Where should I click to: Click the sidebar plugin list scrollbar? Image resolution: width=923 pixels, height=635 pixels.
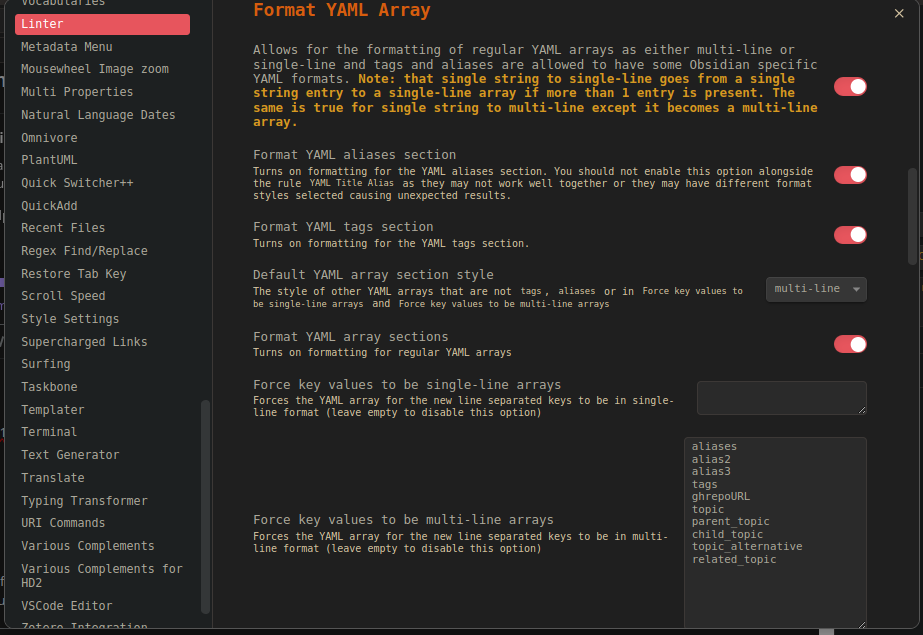205,507
